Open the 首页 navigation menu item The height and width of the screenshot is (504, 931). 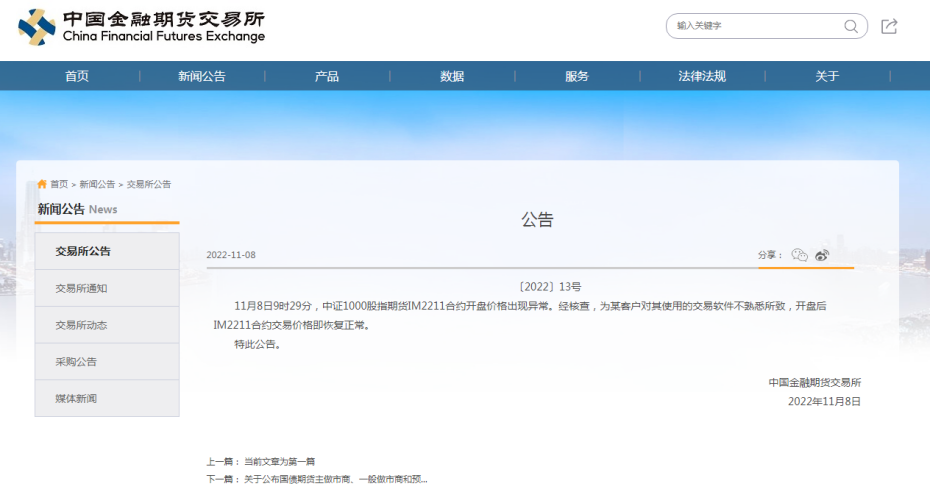(x=77, y=76)
